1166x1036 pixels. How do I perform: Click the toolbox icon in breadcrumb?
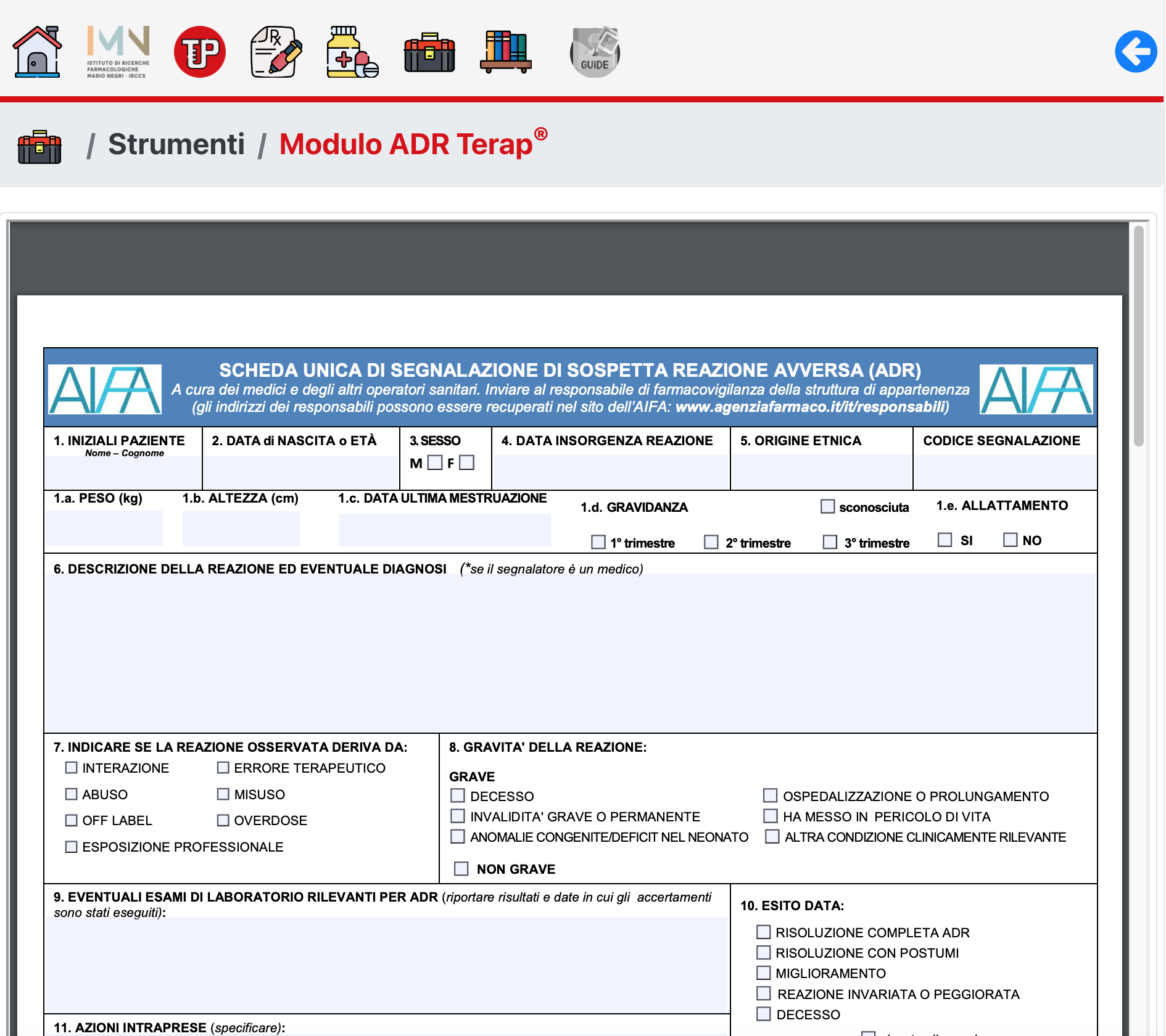coord(39,147)
